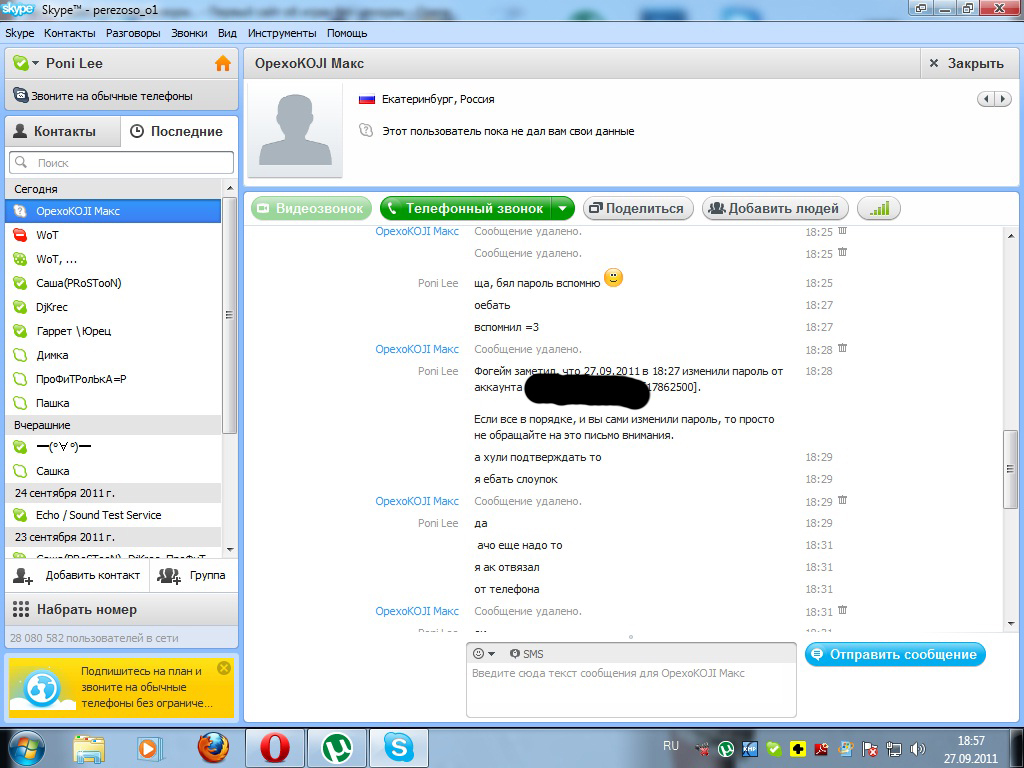The height and width of the screenshot is (768, 1024).
Task: Expand profile panel arrows at top right
Action: tap(994, 99)
